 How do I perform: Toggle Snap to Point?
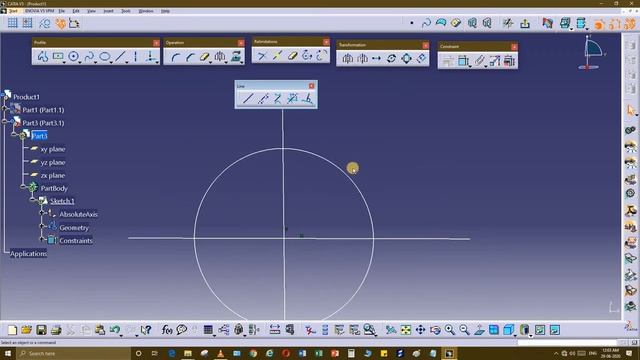(27, 23)
